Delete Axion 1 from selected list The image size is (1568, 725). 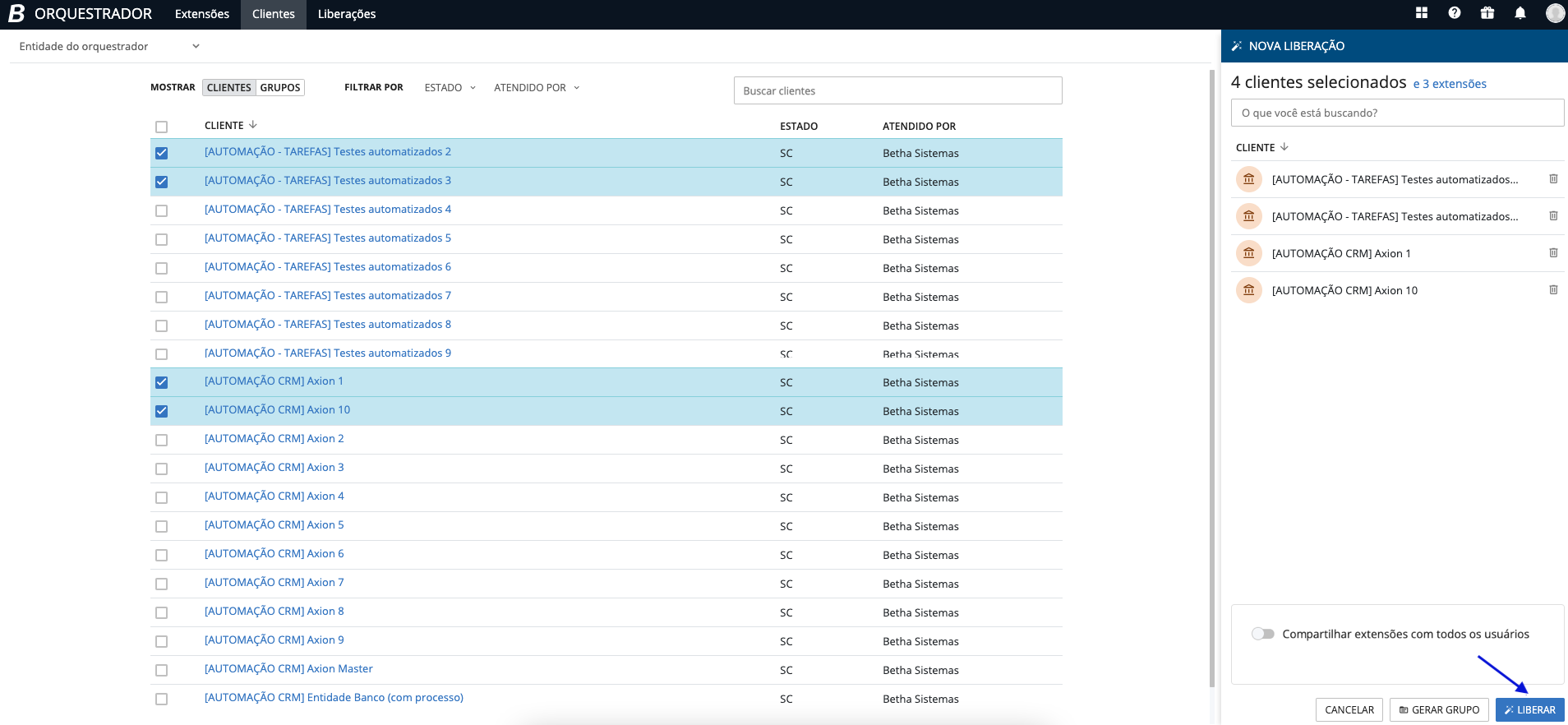(1553, 253)
